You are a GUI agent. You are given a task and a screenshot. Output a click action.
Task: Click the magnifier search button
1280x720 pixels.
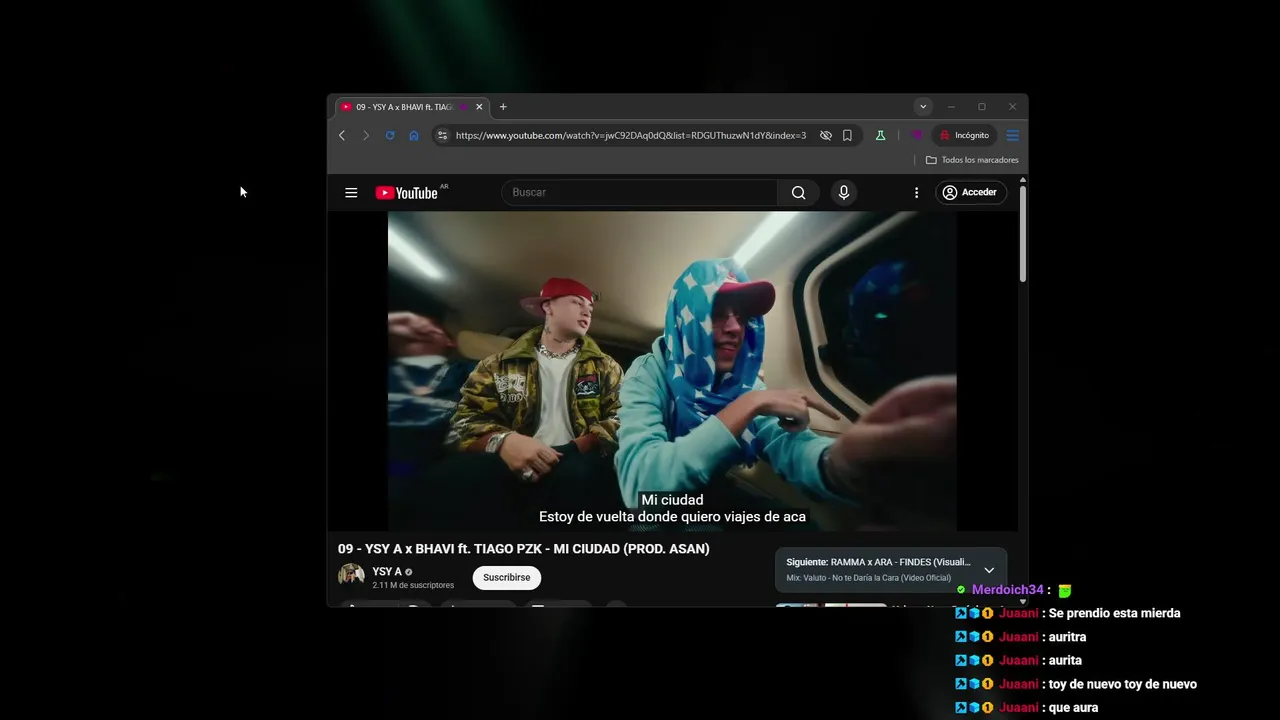click(x=798, y=192)
